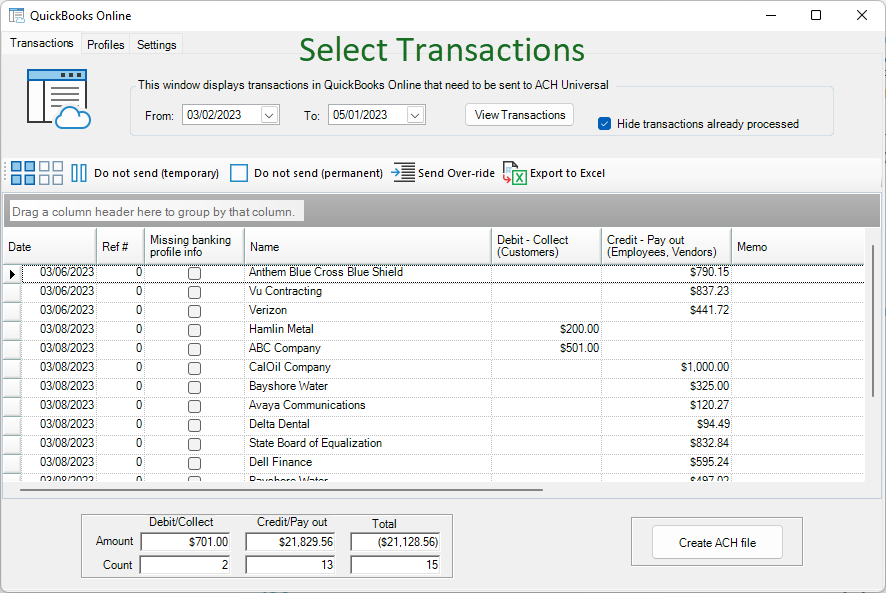Image resolution: width=886 pixels, height=593 pixels.
Task: Select the Dell Finance name cell
Action: pyautogui.click(x=368, y=462)
